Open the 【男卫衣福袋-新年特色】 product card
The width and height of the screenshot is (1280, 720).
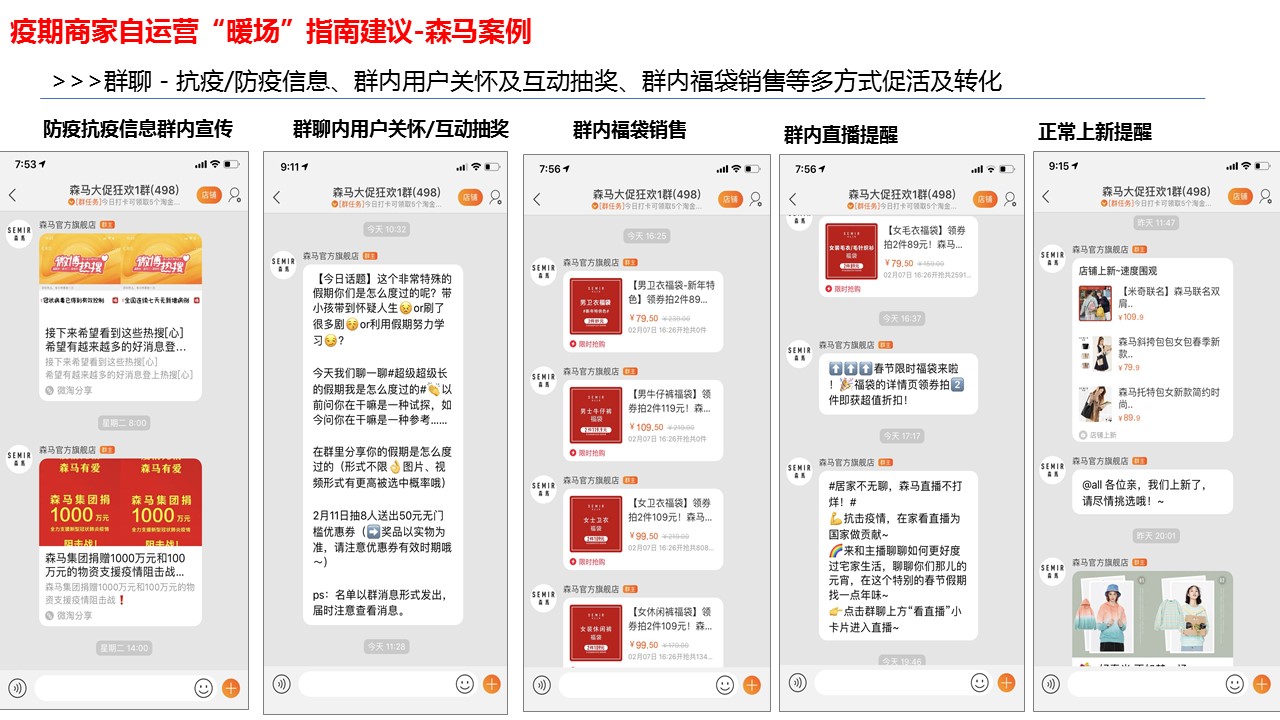(642, 311)
